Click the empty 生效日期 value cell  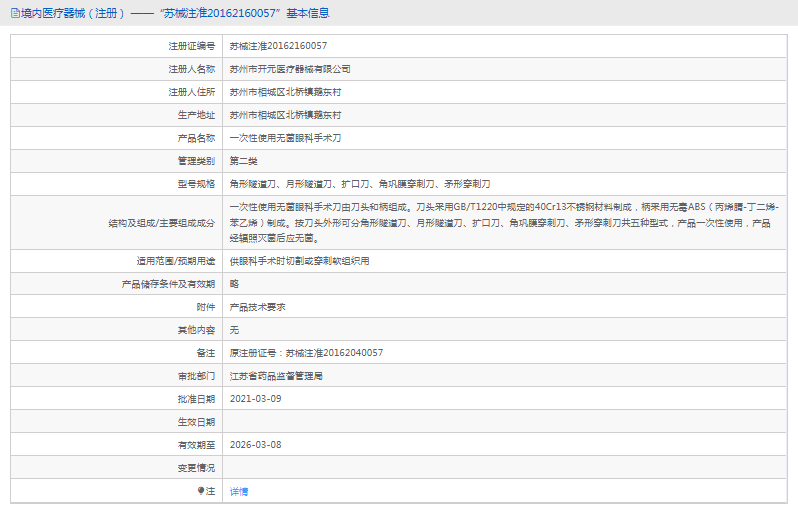click(x=500, y=422)
